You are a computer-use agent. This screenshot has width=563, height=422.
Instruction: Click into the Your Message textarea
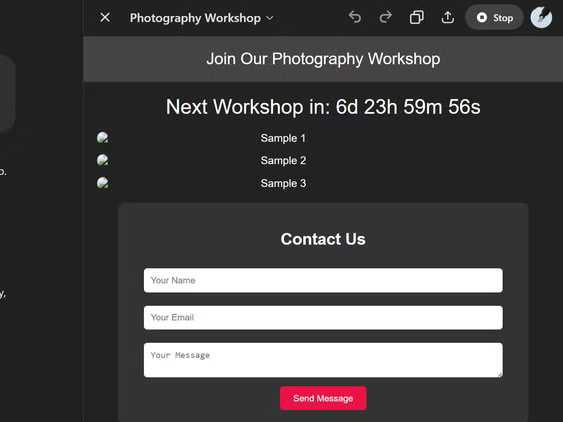tap(323, 360)
